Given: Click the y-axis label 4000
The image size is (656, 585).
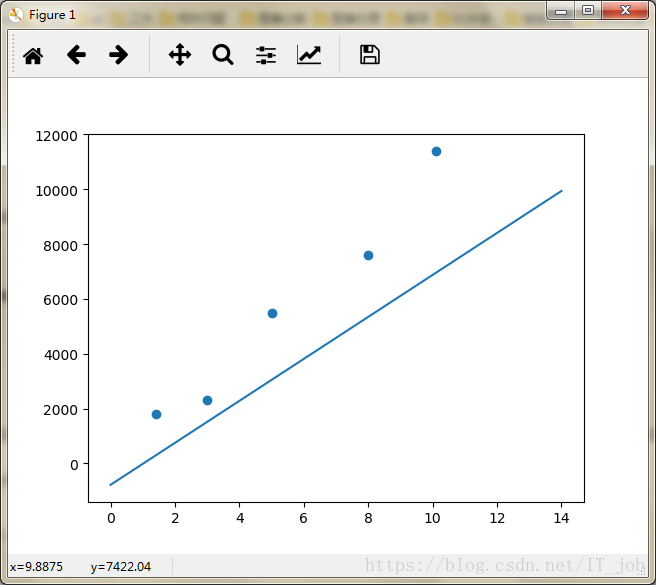Looking at the screenshot, I should 61,355.
